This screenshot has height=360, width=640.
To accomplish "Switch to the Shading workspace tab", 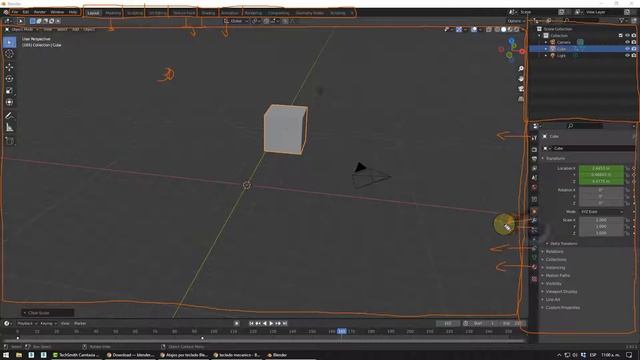I will tap(208, 13).
